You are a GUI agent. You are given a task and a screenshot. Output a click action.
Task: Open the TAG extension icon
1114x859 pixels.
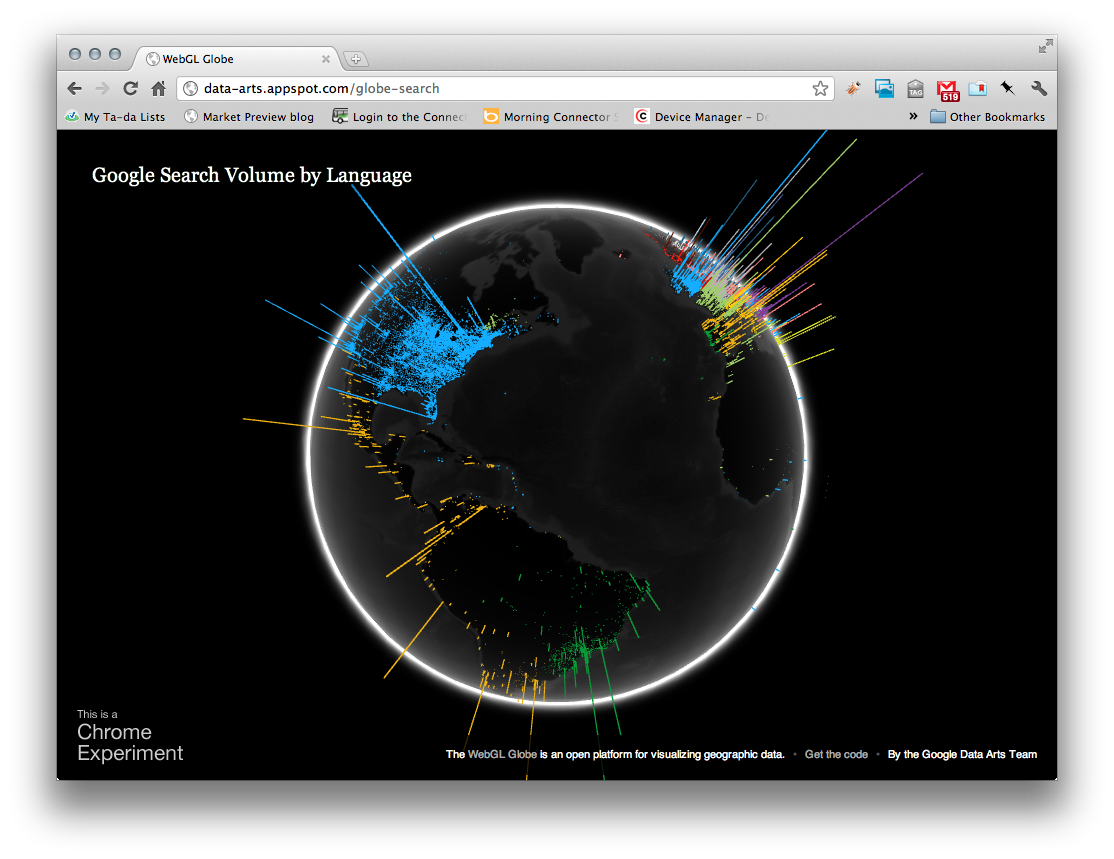point(915,89)
